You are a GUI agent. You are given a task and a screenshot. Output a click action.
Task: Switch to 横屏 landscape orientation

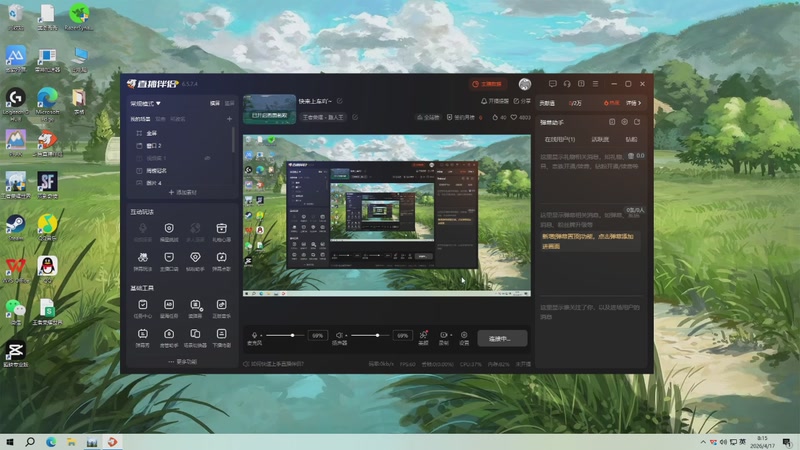click(x=215, y=103)
